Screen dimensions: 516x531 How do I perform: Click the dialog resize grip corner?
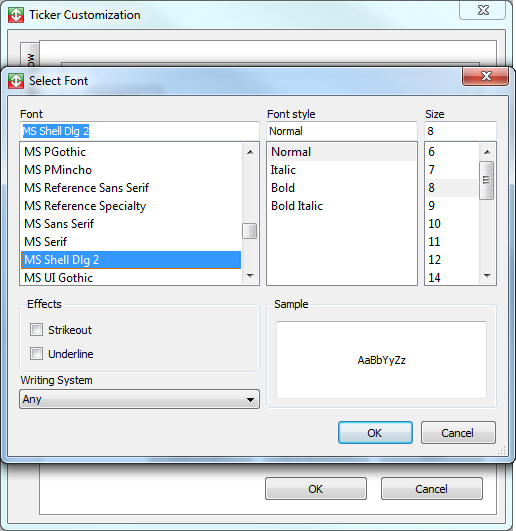502,450
